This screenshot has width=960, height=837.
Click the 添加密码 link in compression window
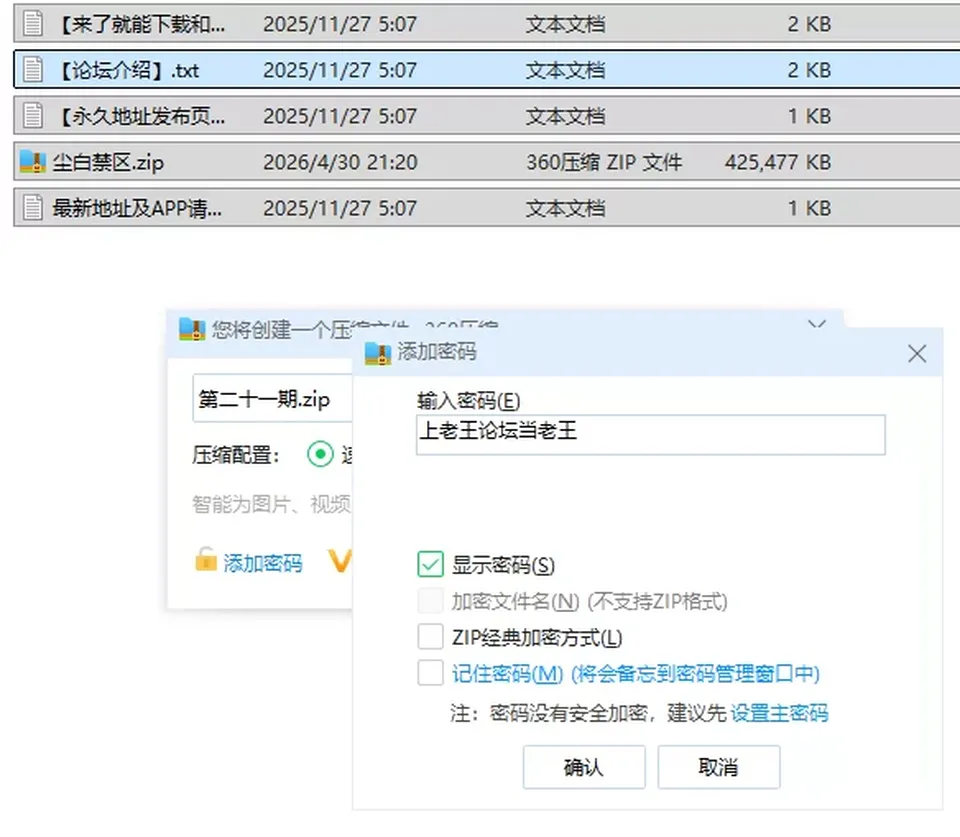(x=263, y=563)
